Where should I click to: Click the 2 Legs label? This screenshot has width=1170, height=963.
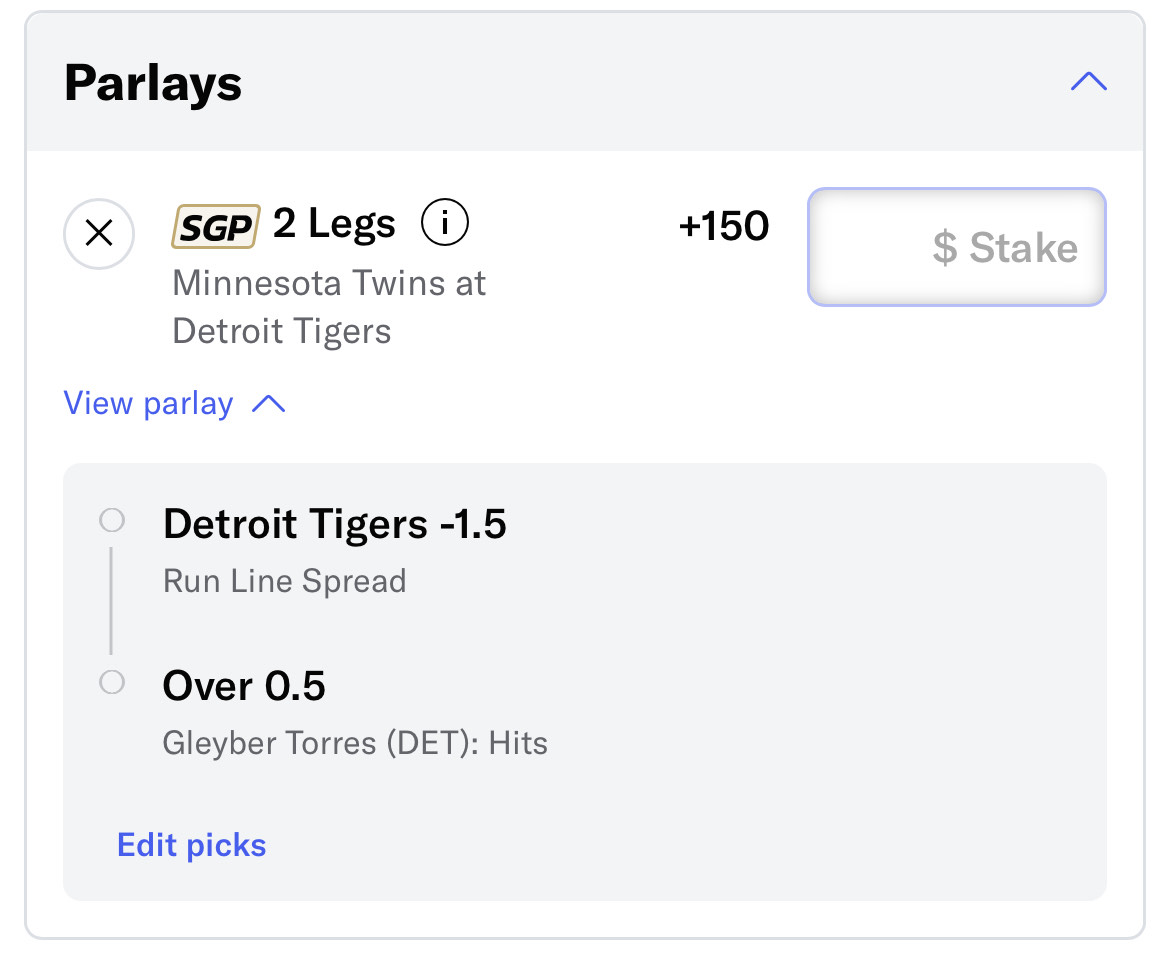click(x=334, y=223)
